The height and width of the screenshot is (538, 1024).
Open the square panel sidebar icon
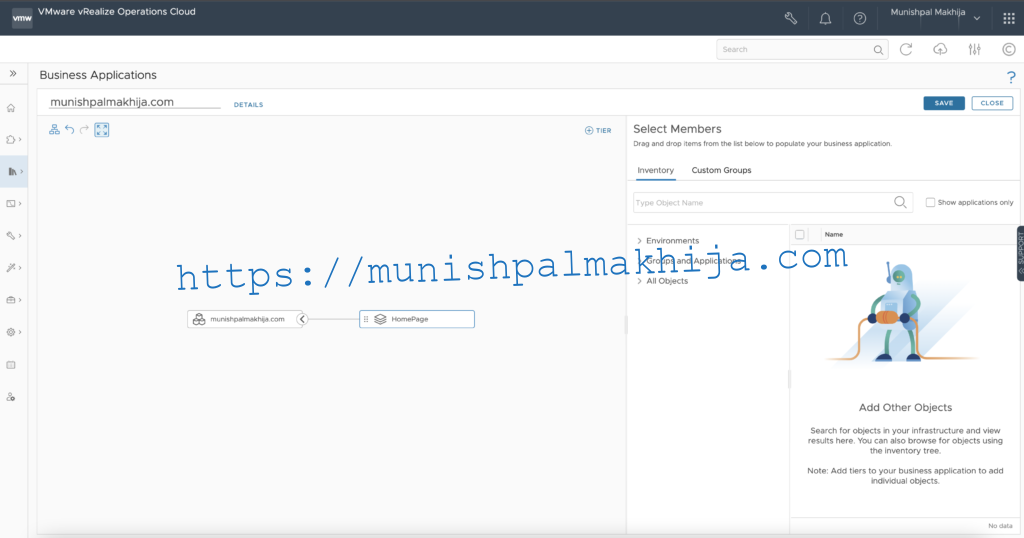point(11,365)
